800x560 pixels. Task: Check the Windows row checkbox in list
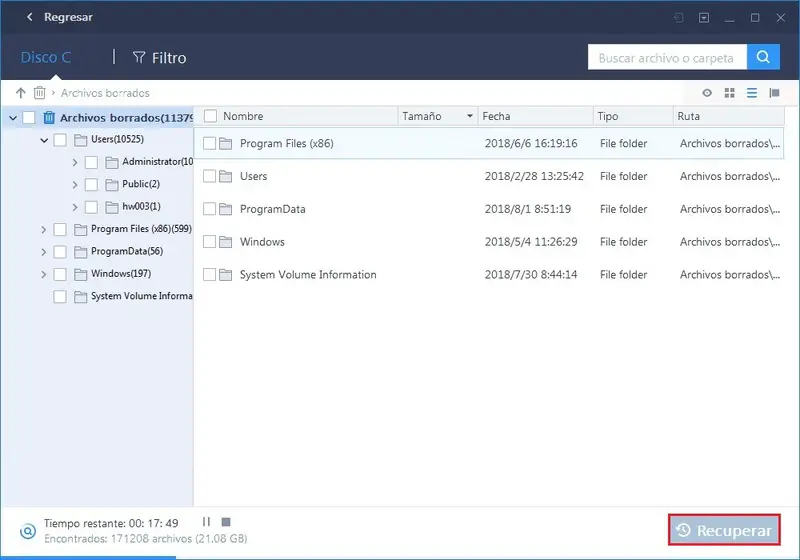click(x=209, y=242)
